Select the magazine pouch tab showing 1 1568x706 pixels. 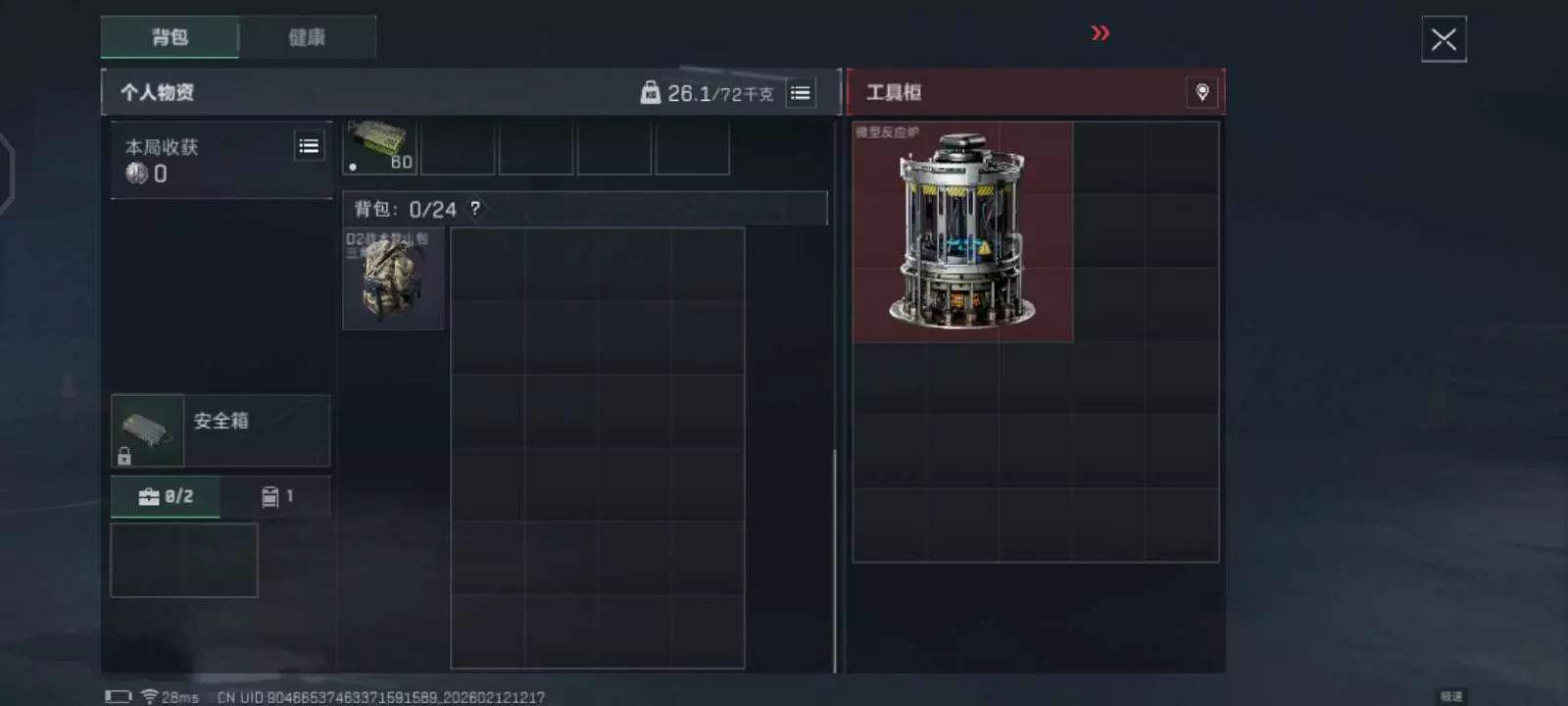[x=276, y=497]
